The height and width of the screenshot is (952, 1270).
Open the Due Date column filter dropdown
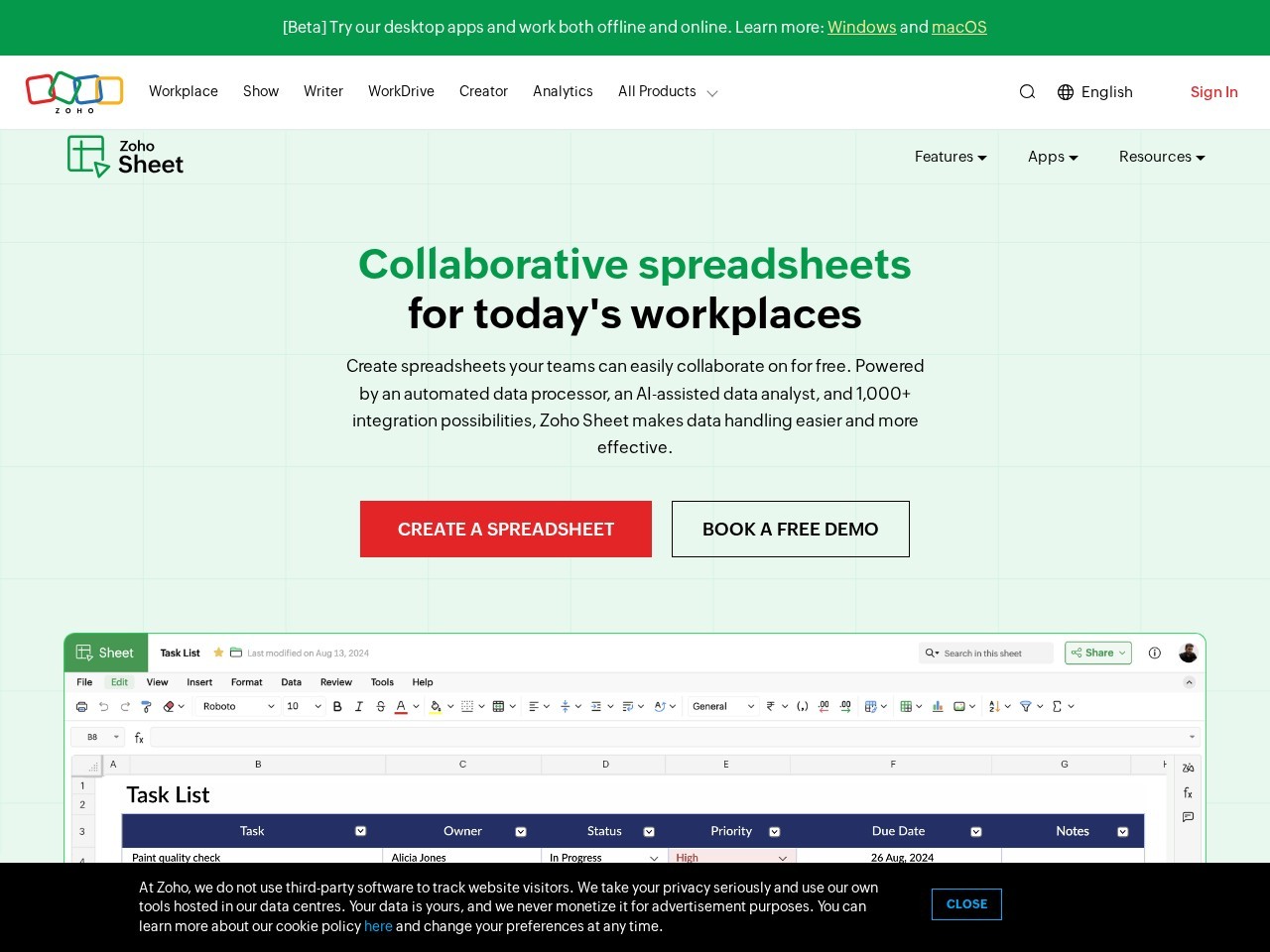[x=976, y=831]
